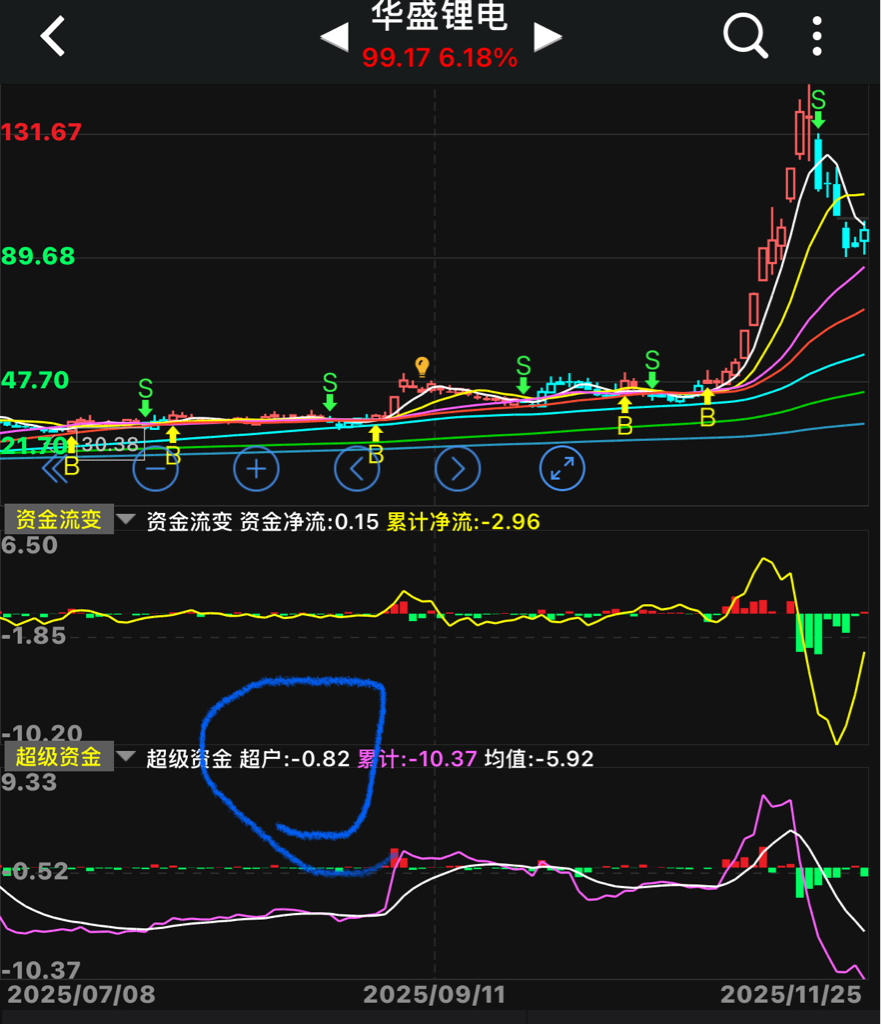Open dropdown arrow beside 超级资金
Screen dimensions: 881x1024
125,757
